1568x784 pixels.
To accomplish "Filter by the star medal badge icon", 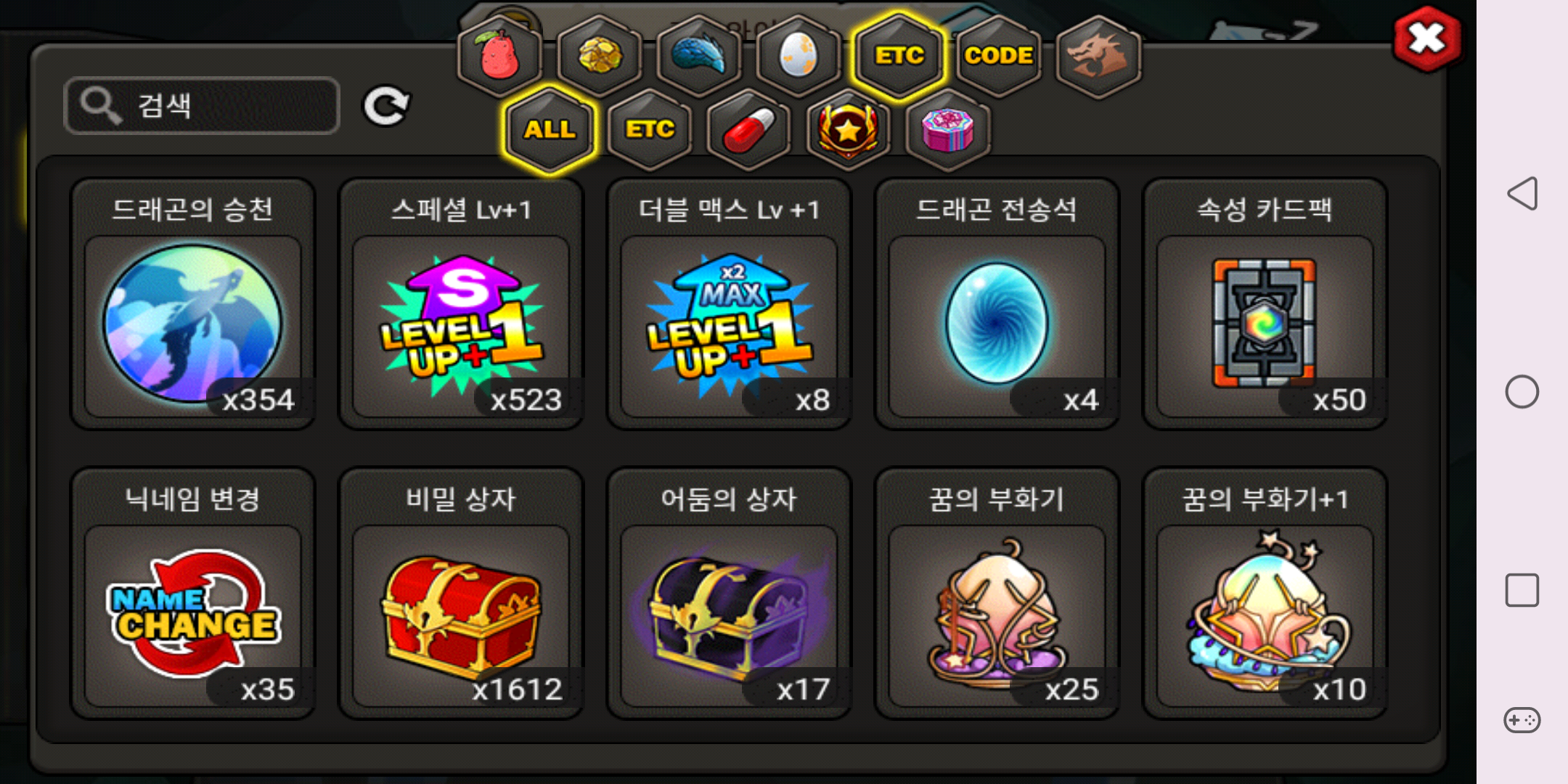I will pos(848,130).
